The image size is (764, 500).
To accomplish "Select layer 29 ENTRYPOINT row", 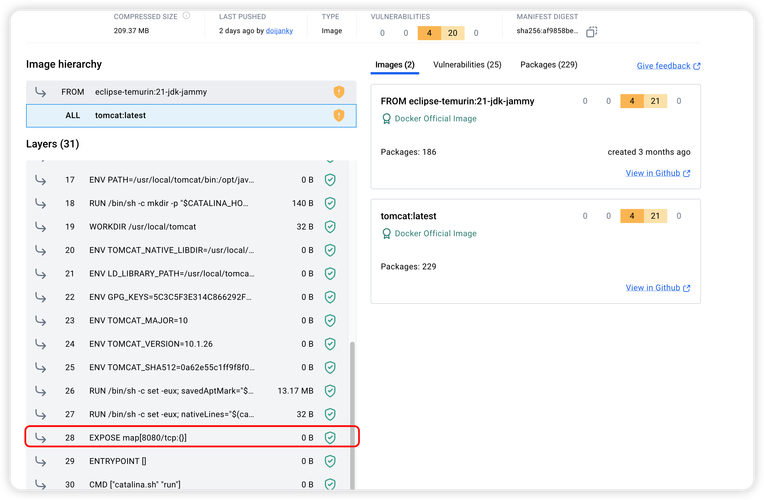I will click(188, 461).
